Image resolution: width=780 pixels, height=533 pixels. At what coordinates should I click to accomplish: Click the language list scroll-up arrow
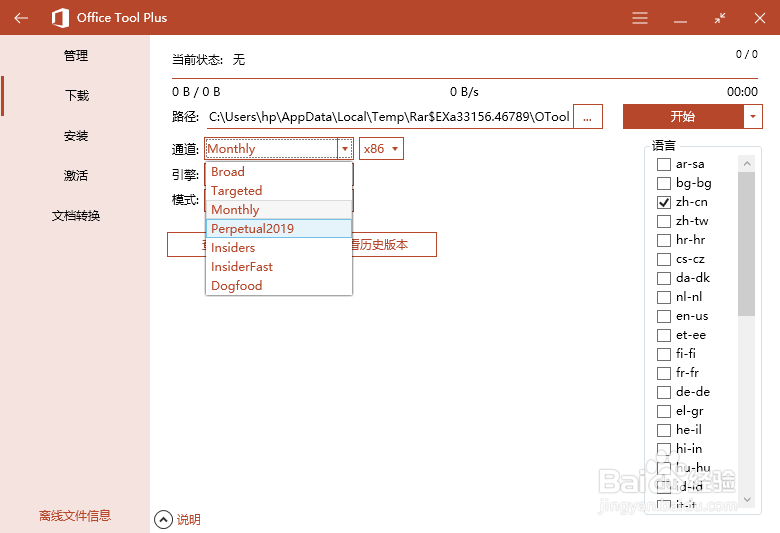coord(746,164)
